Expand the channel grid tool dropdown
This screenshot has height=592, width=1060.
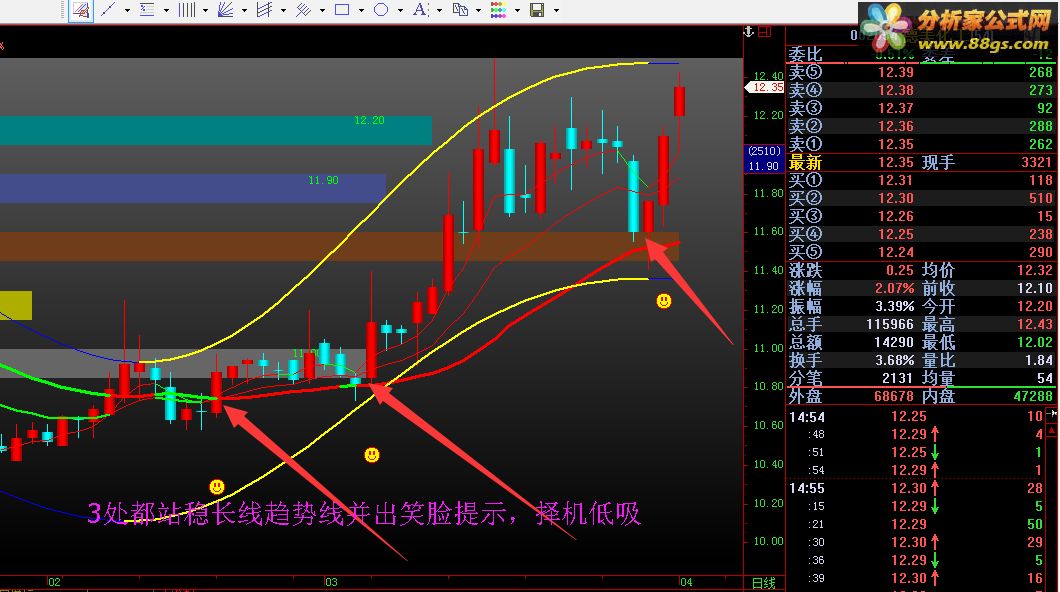(x=283, y=10)
